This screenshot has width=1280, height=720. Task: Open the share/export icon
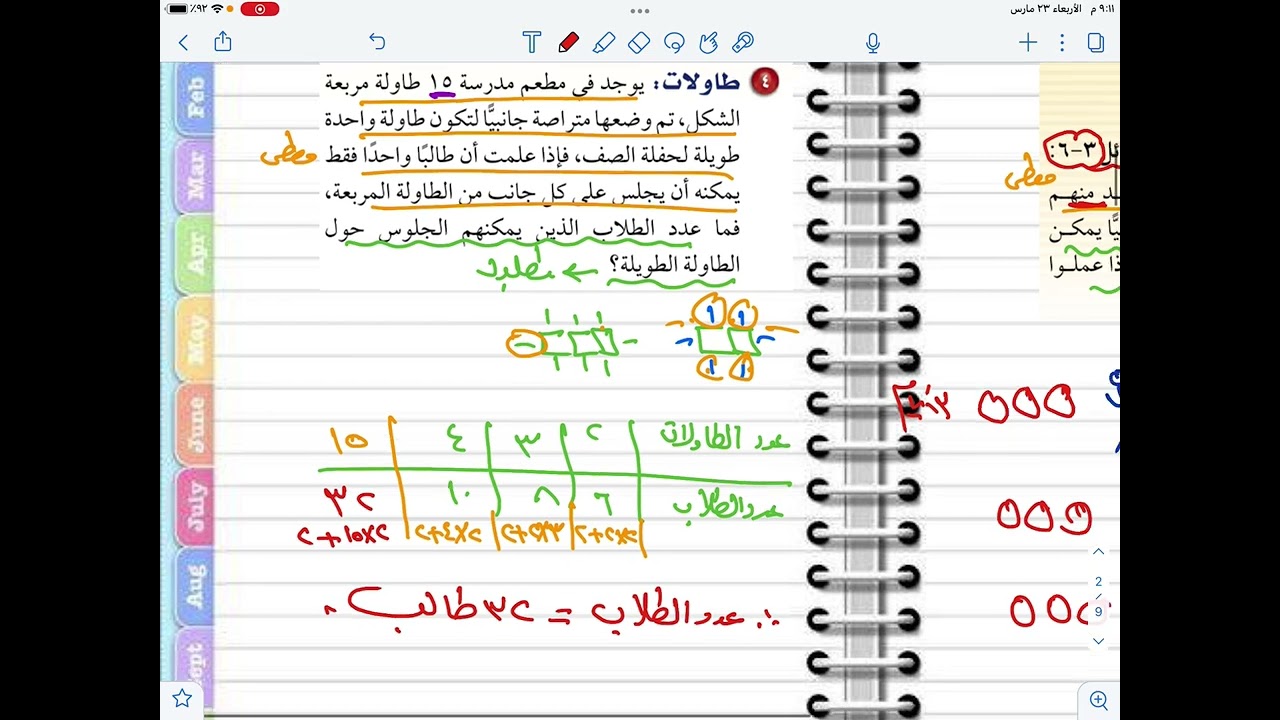pyautogui.click(x=223, y=41)
